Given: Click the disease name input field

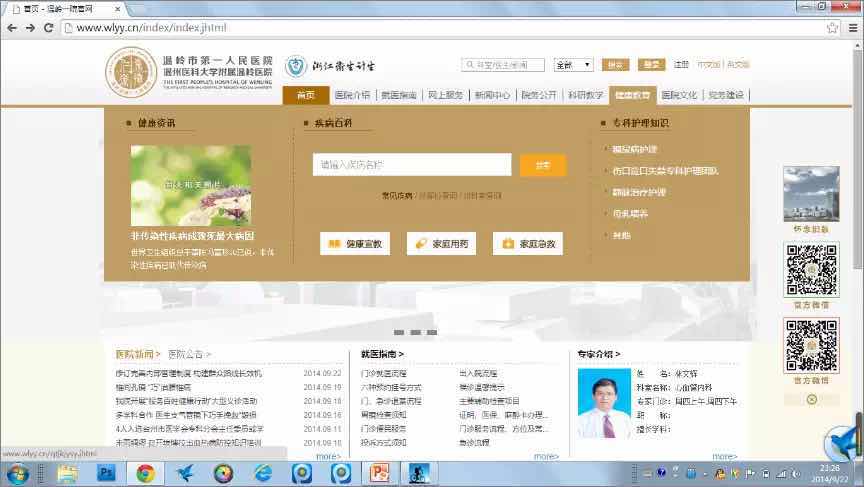Looking at the screenshot, I should 411,165.
